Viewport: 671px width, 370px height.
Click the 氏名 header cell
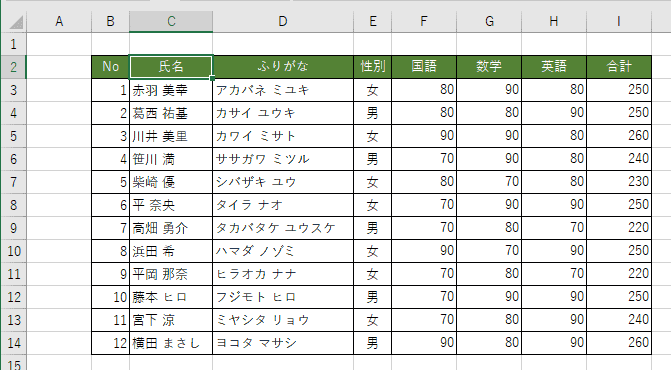pyautogui.click(x=171, y=67)
